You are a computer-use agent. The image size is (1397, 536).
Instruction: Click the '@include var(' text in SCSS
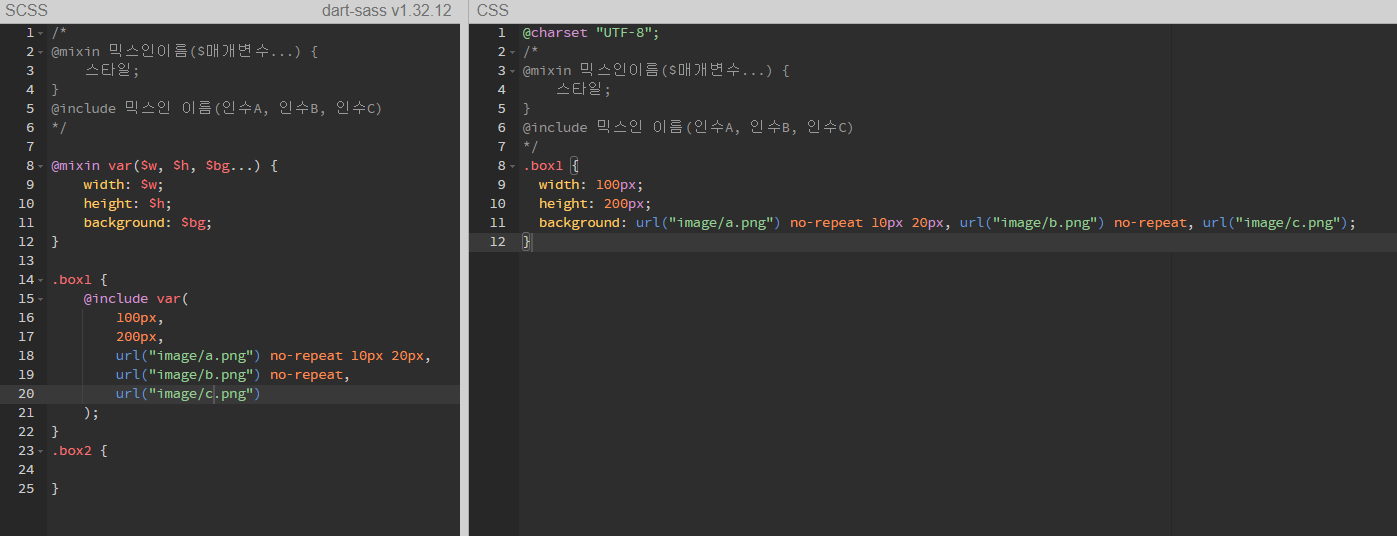pos(135,299)
